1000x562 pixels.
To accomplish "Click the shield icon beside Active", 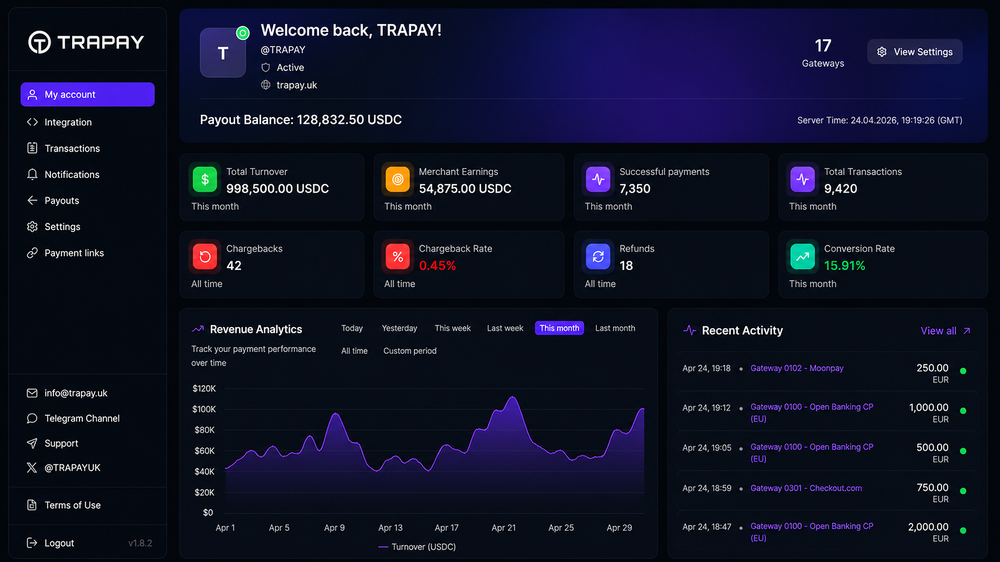I will [x=266, y=67].
